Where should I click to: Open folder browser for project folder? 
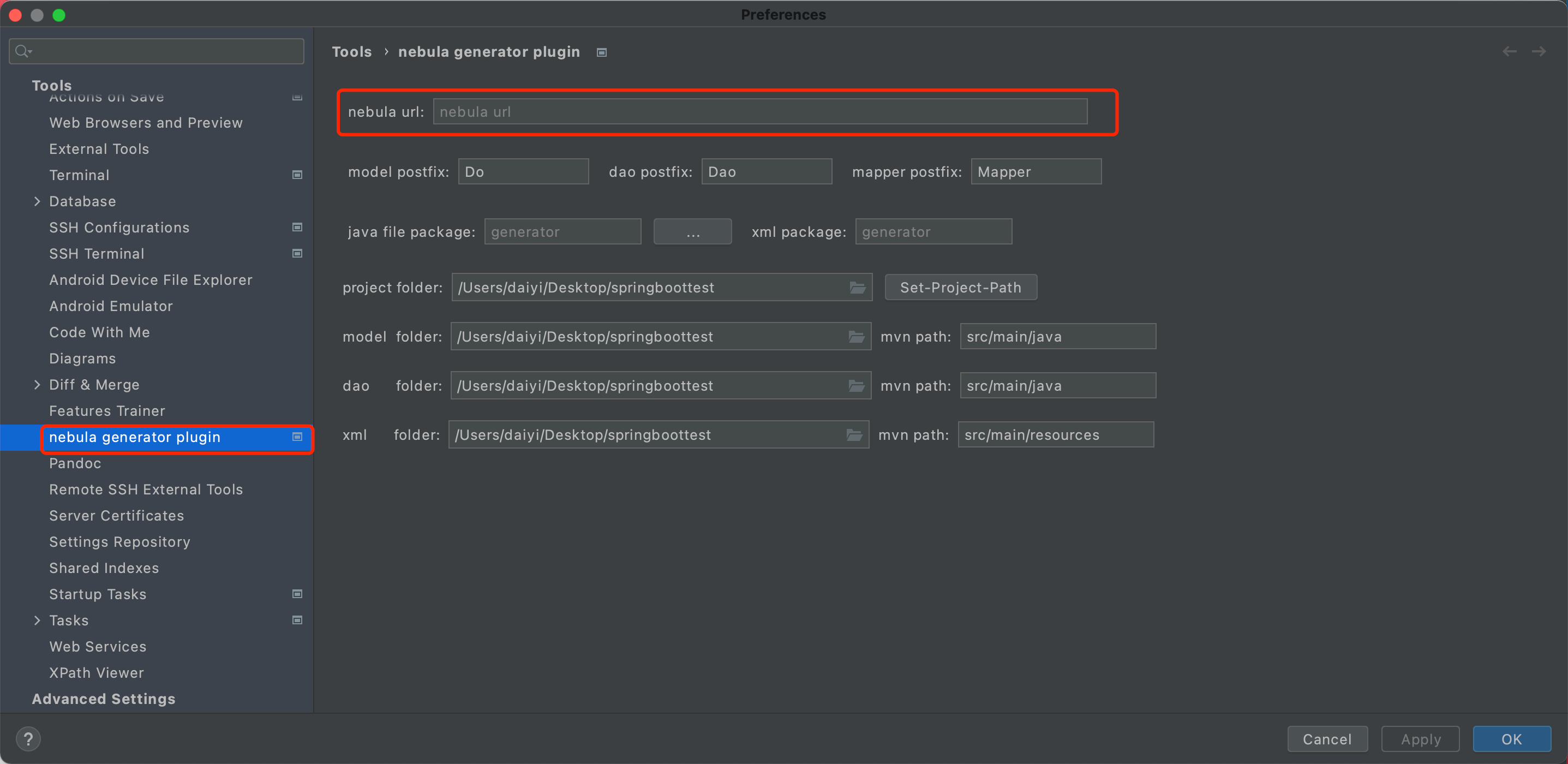click(858, 288)
